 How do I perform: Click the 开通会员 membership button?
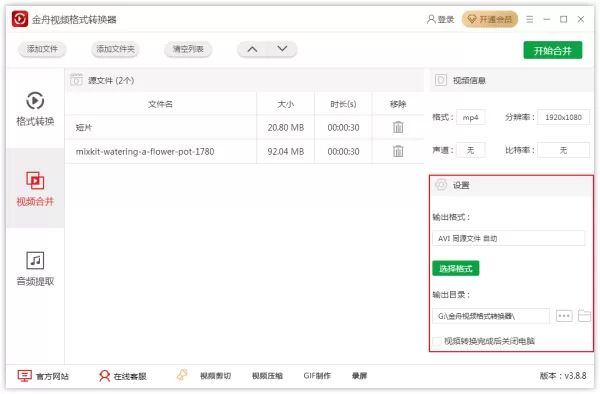pos(490,19)
